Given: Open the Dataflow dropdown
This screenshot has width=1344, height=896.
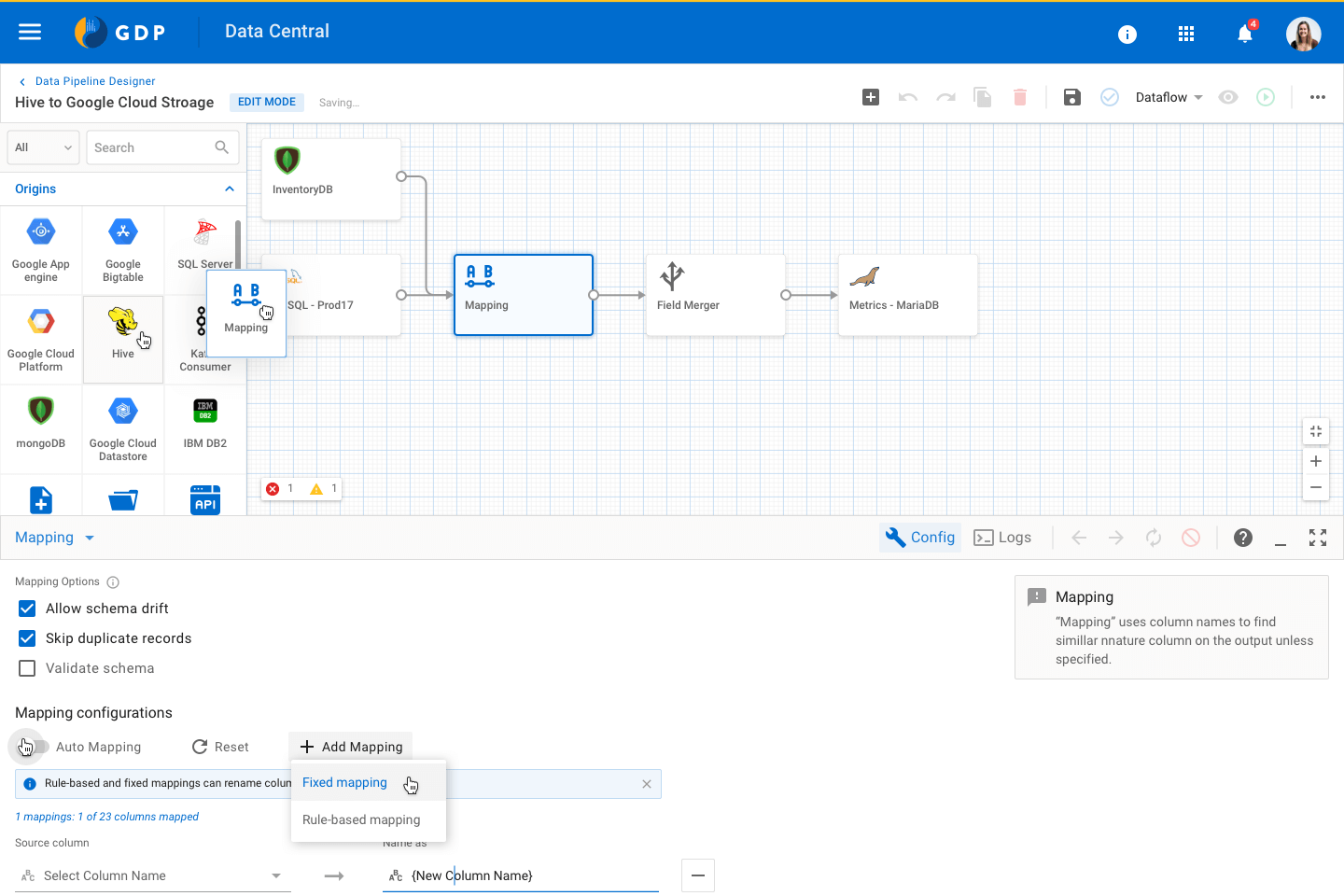Looking at the screenshot, I should tap(1167, 96).
